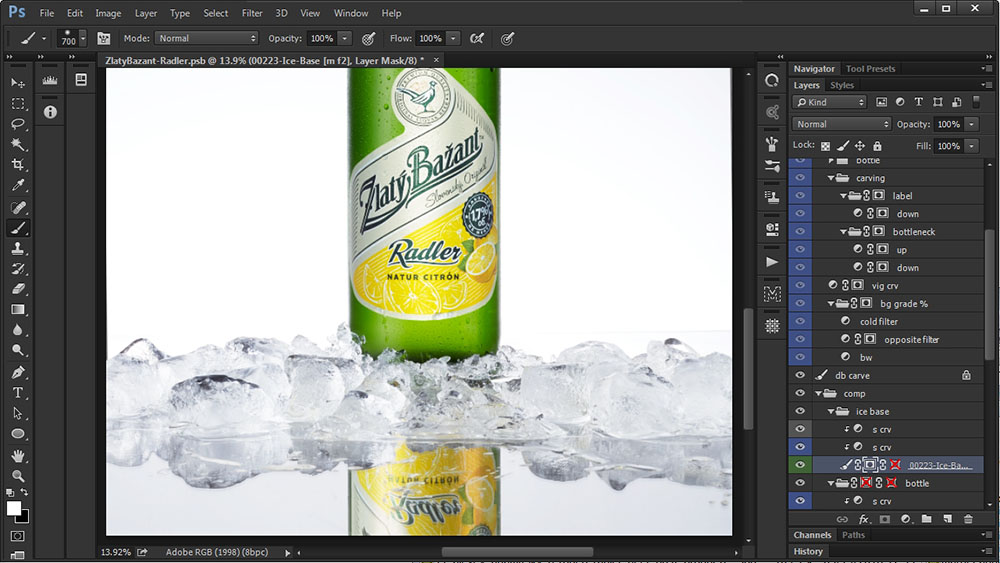Open the brush preset picker arrow
This screenshot has height=563, width=1000.
[x=83, y=39]
